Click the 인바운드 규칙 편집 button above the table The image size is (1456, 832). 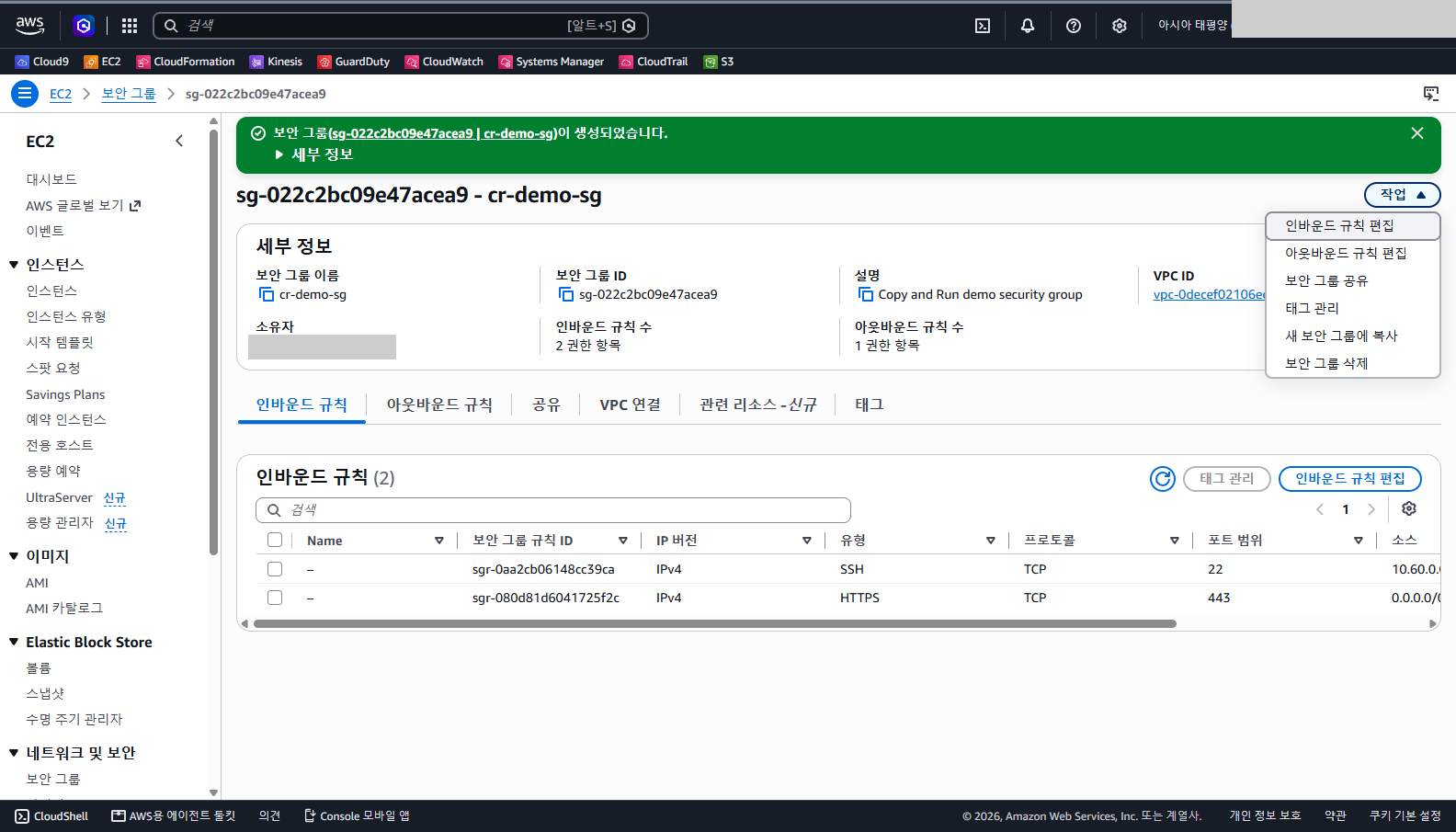(1350, 479)
